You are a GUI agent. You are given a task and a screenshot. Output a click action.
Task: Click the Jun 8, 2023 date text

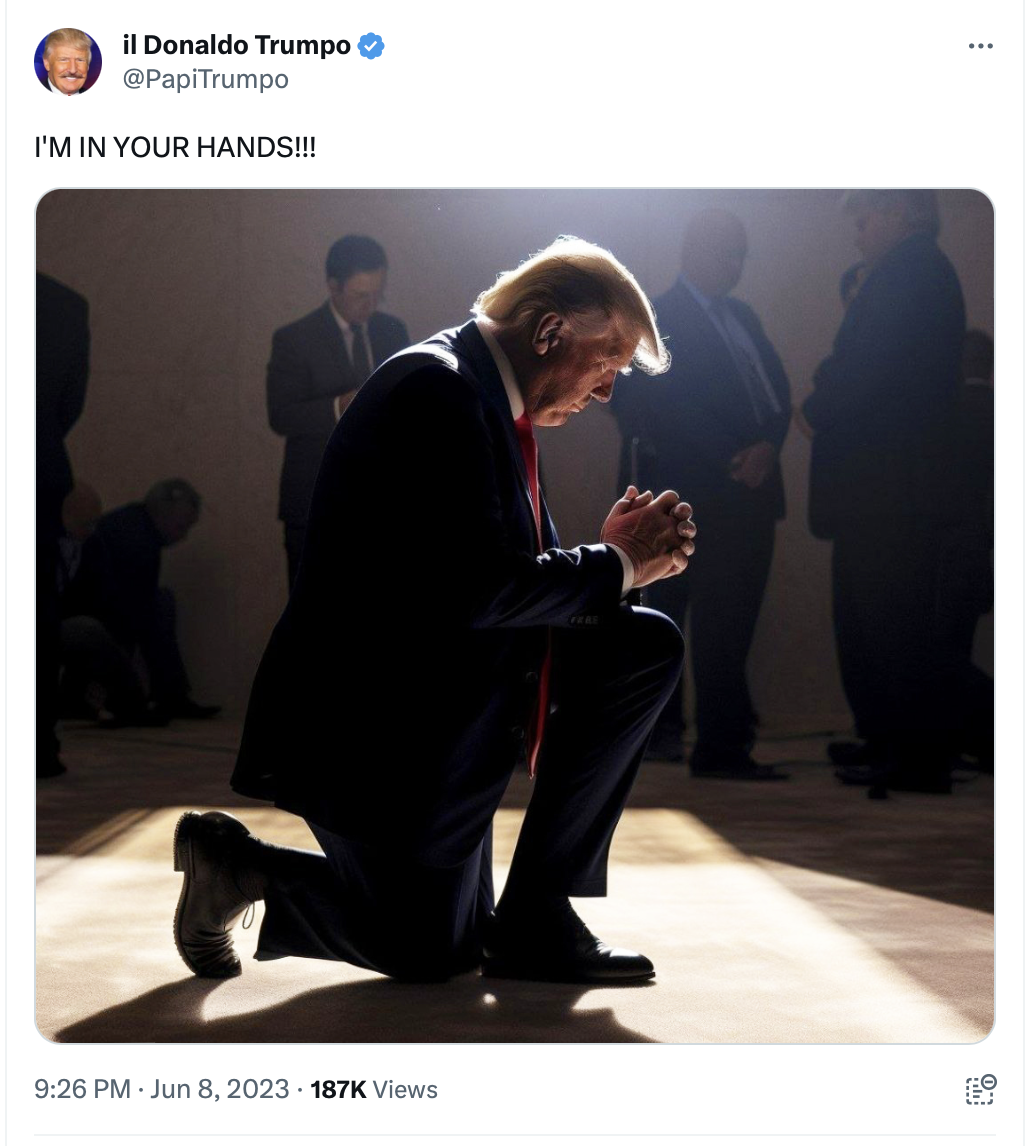click(219, 1089)
